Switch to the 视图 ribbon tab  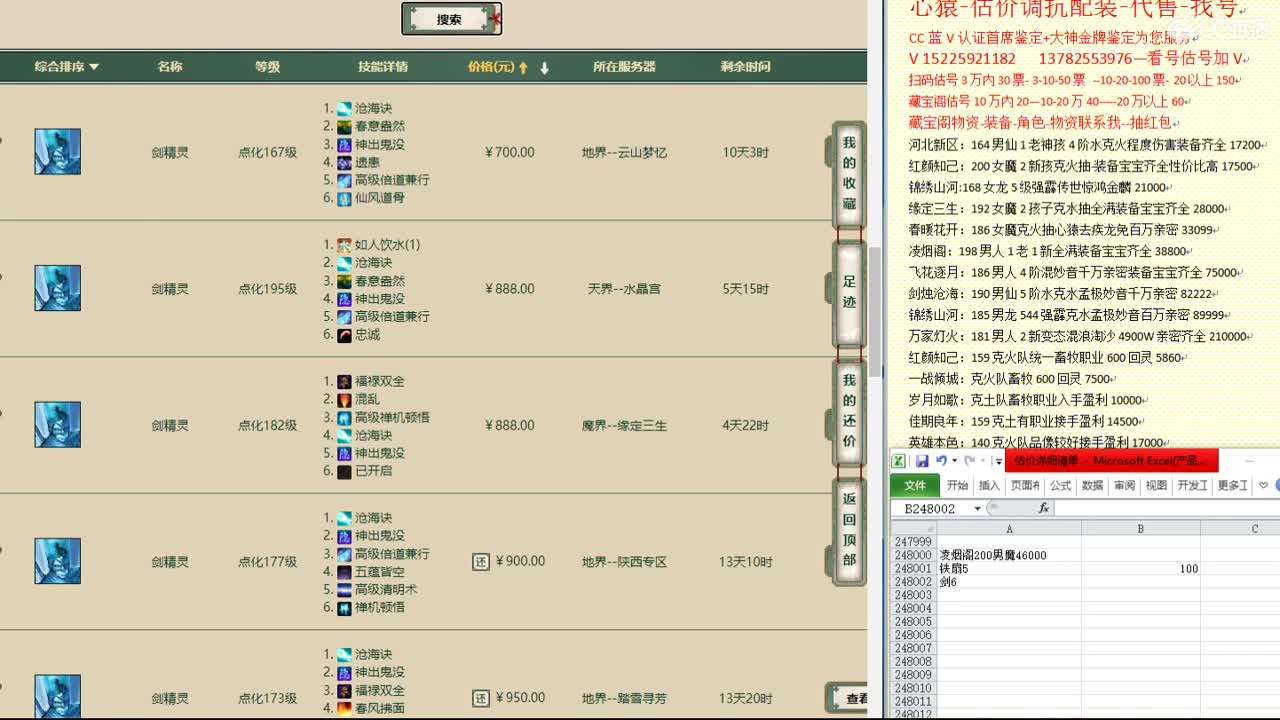1157,485
